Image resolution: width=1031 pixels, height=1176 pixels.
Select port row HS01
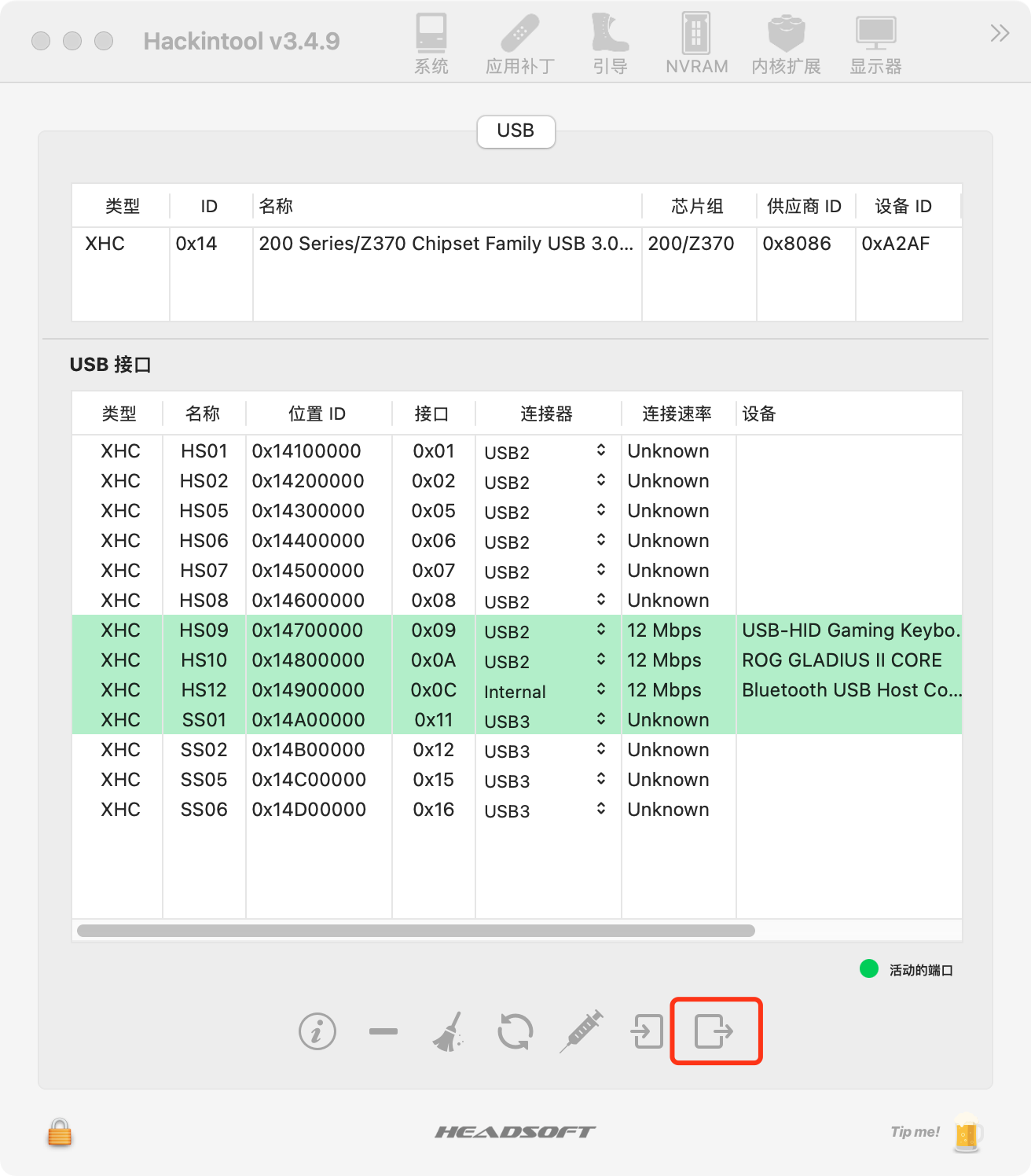point(517,450)
